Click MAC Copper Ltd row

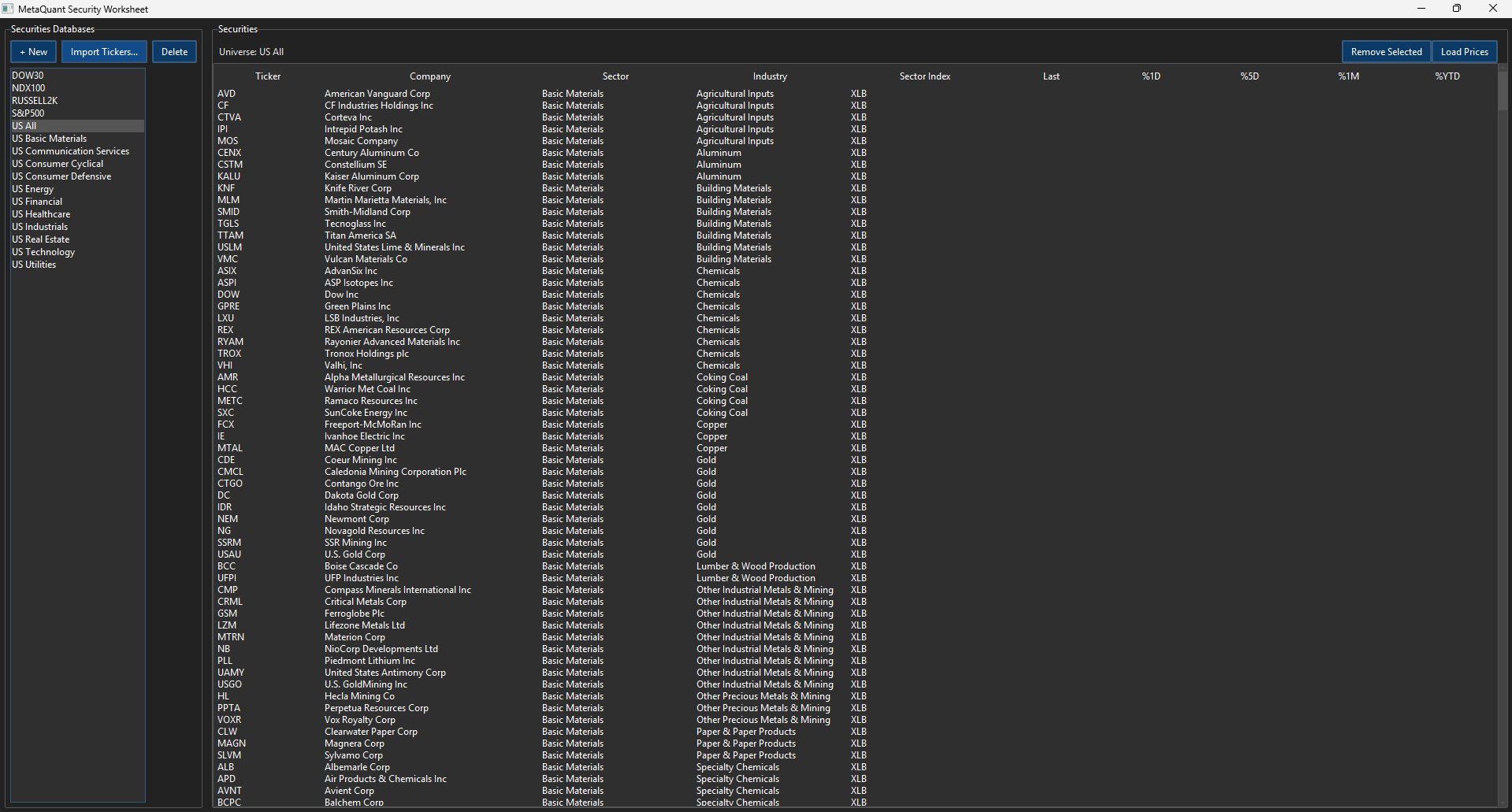pos(855,448)
